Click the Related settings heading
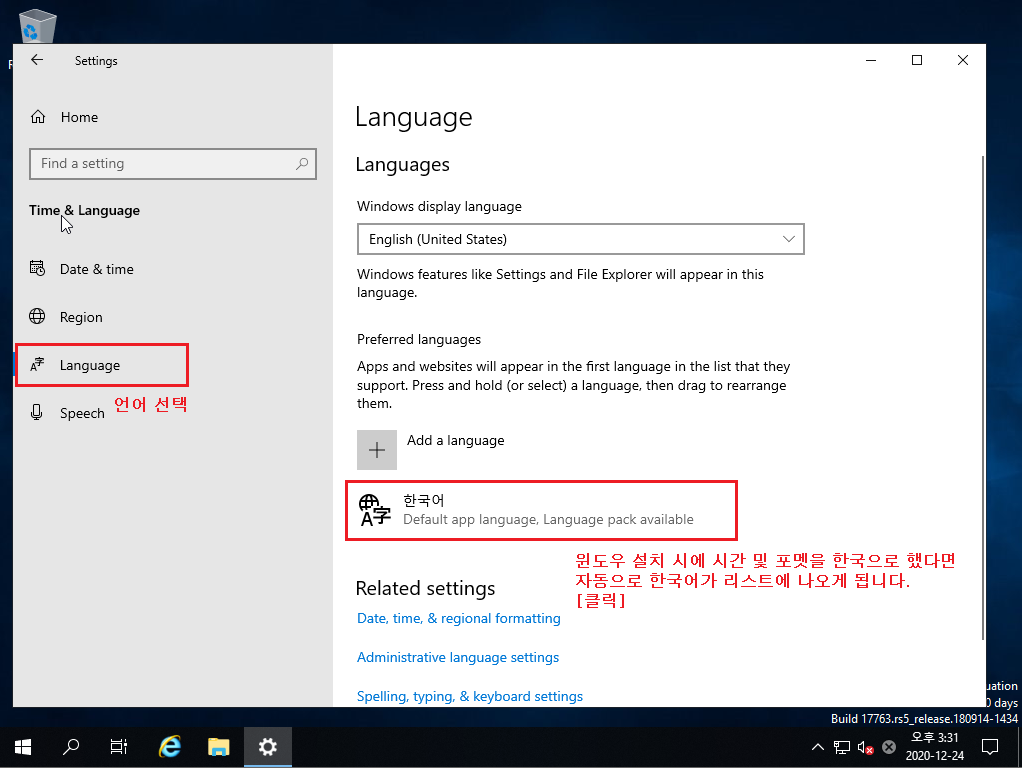This screenshot has height=768, width=1022. point(426,588)
